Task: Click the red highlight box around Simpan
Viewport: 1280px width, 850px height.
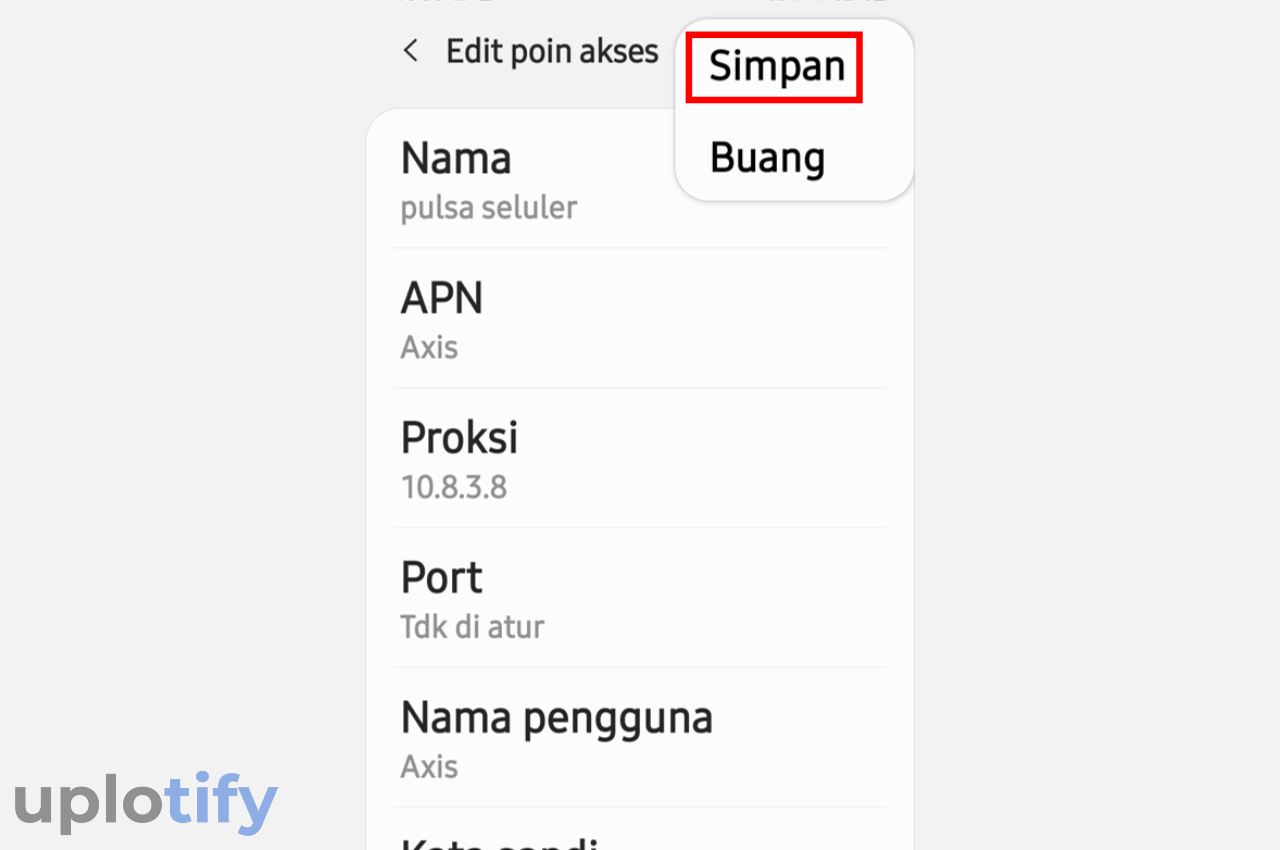Action: pos(774,67)
